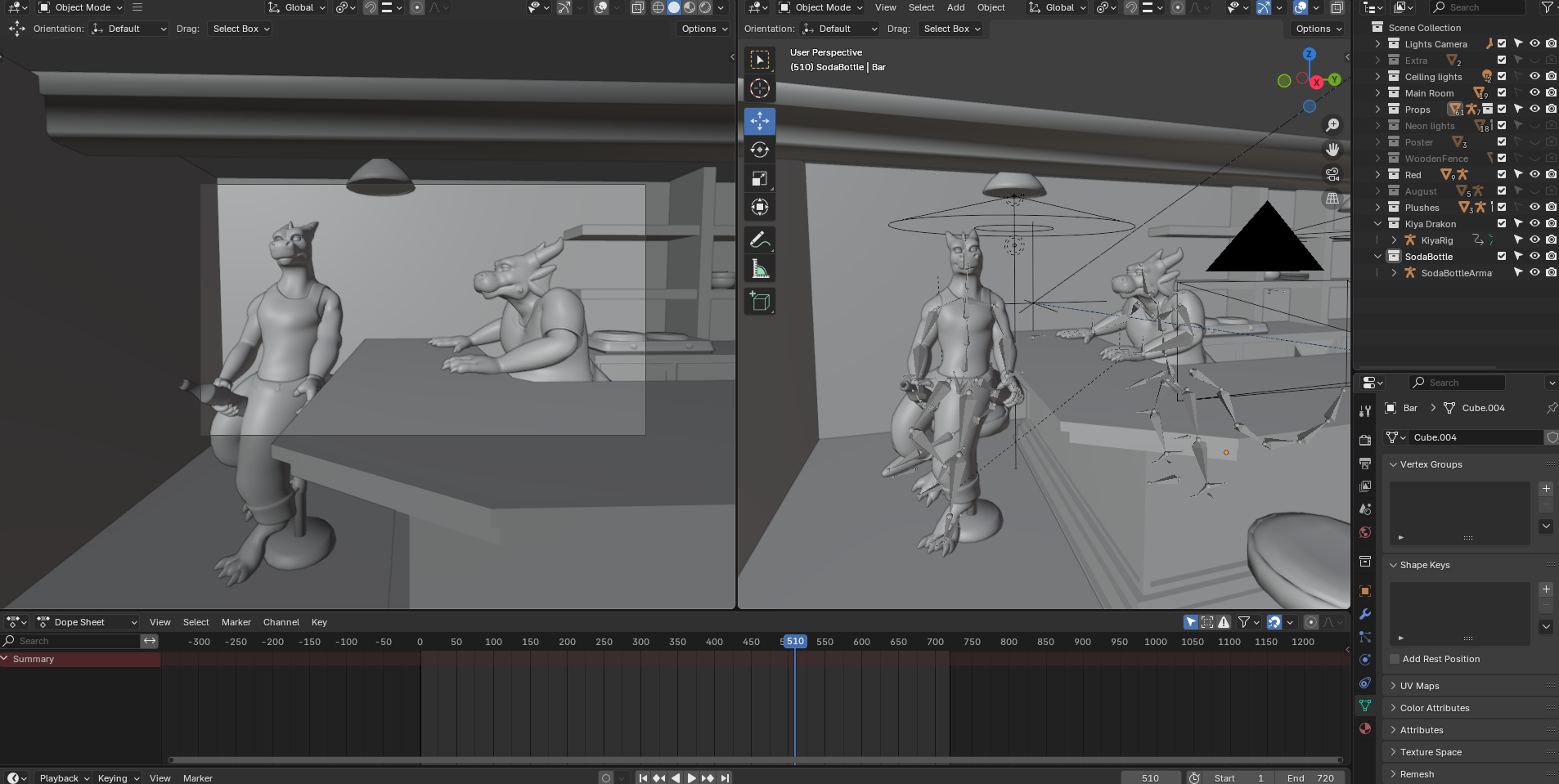This screenshot has height=784, width=1559.
Task: Click the Options button in right viewport
Action: 1319,29
